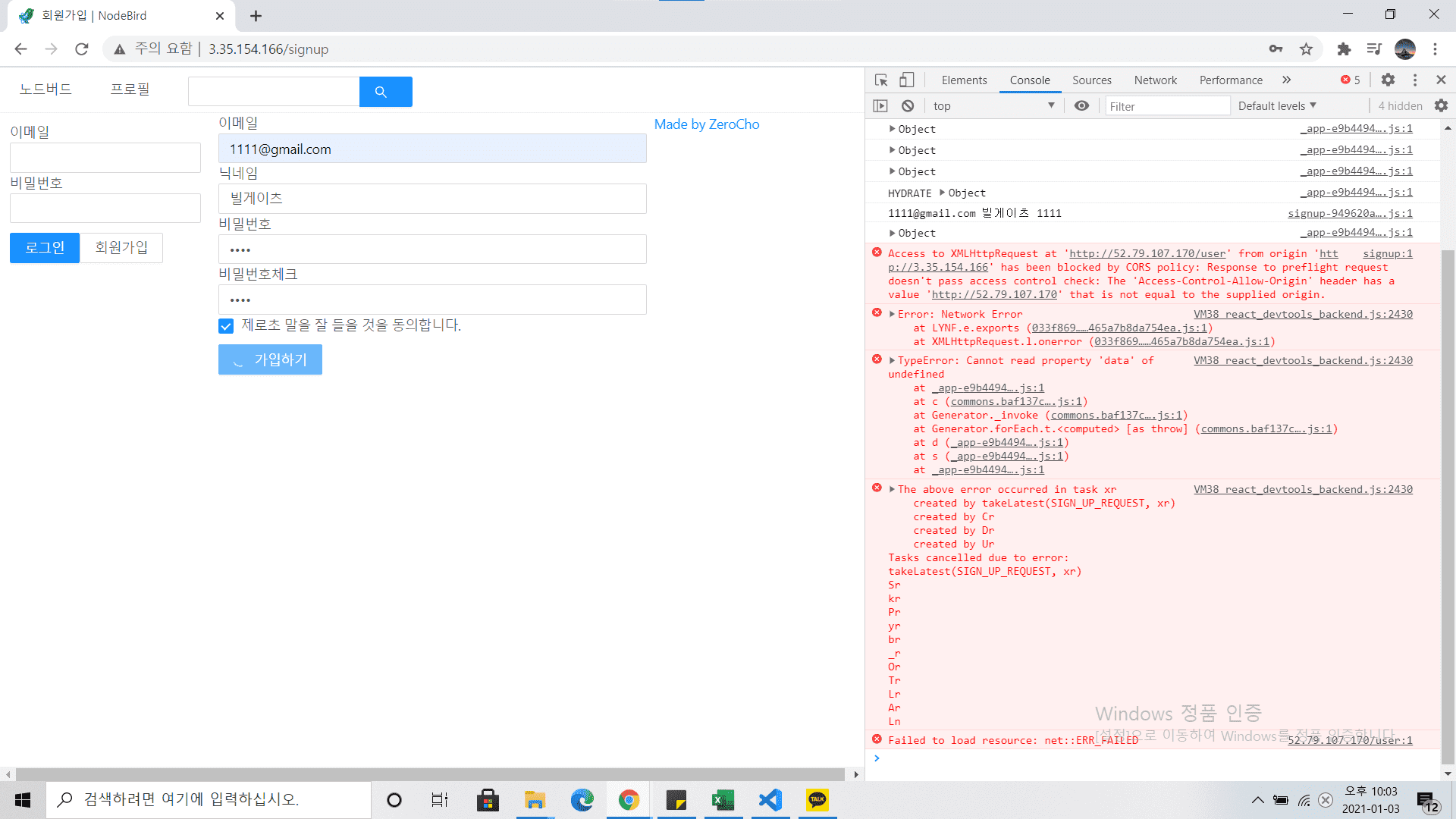Click the blue search magnifier button
Viewport: 1456px width, 819px height.
click(x=385, y=92)
